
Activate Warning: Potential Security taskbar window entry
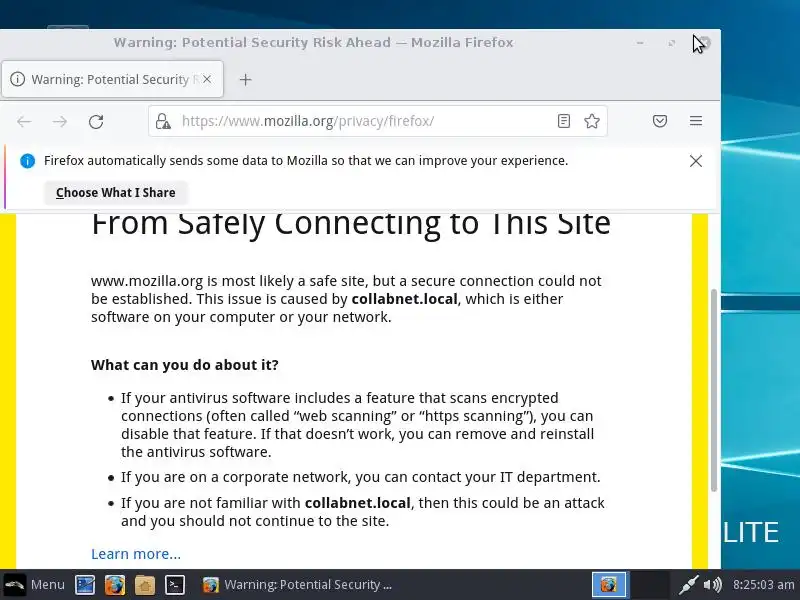297,585
